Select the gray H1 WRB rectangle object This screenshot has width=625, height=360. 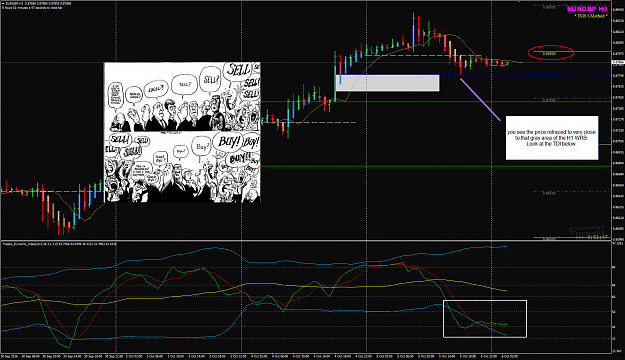click(387, 83)
